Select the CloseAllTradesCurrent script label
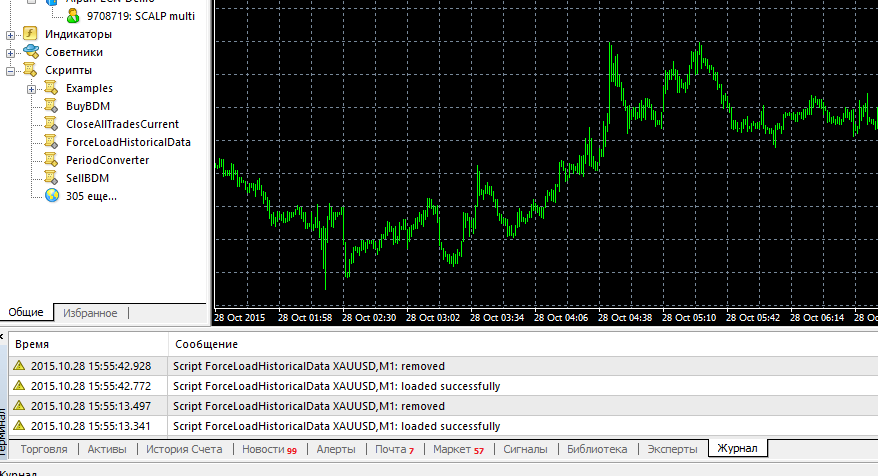 [122, 124]
